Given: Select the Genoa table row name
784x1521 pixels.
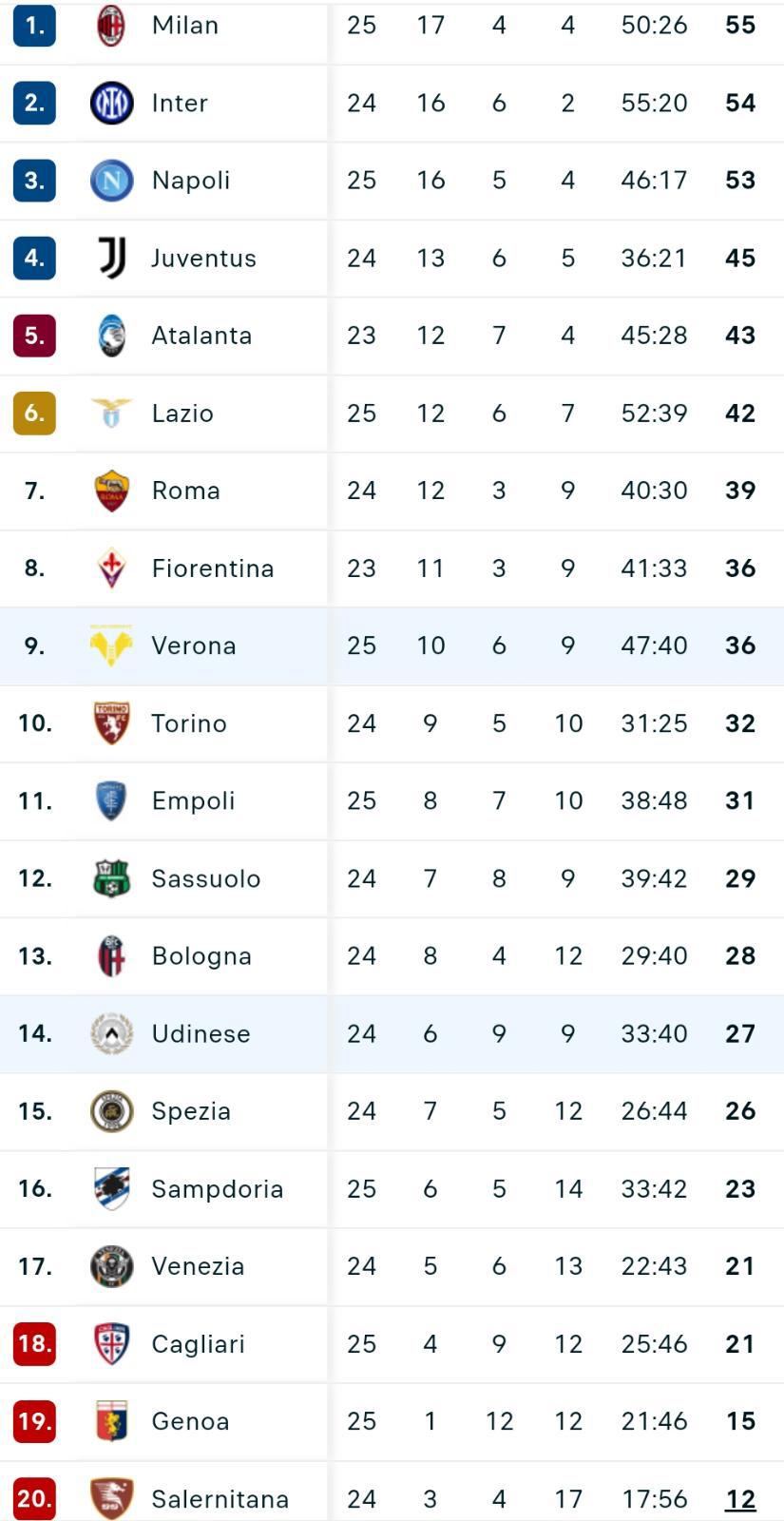Looking at the screenshot, I should (x=190, y=1421).
